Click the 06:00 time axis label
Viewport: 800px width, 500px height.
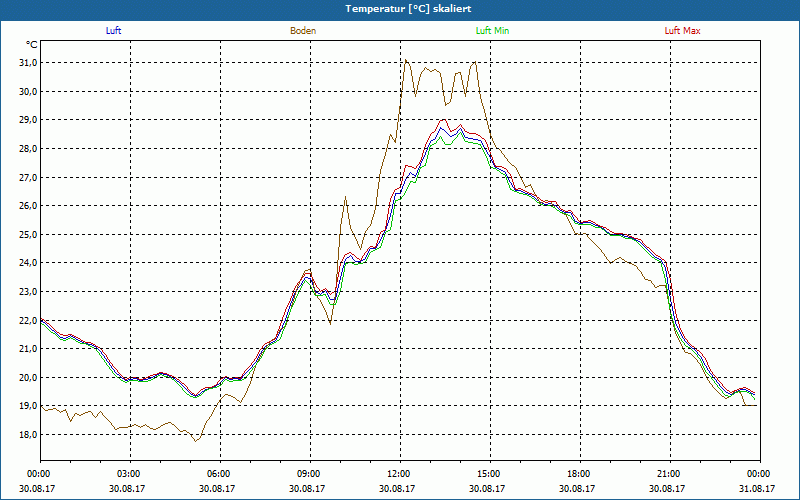point(217,474)
